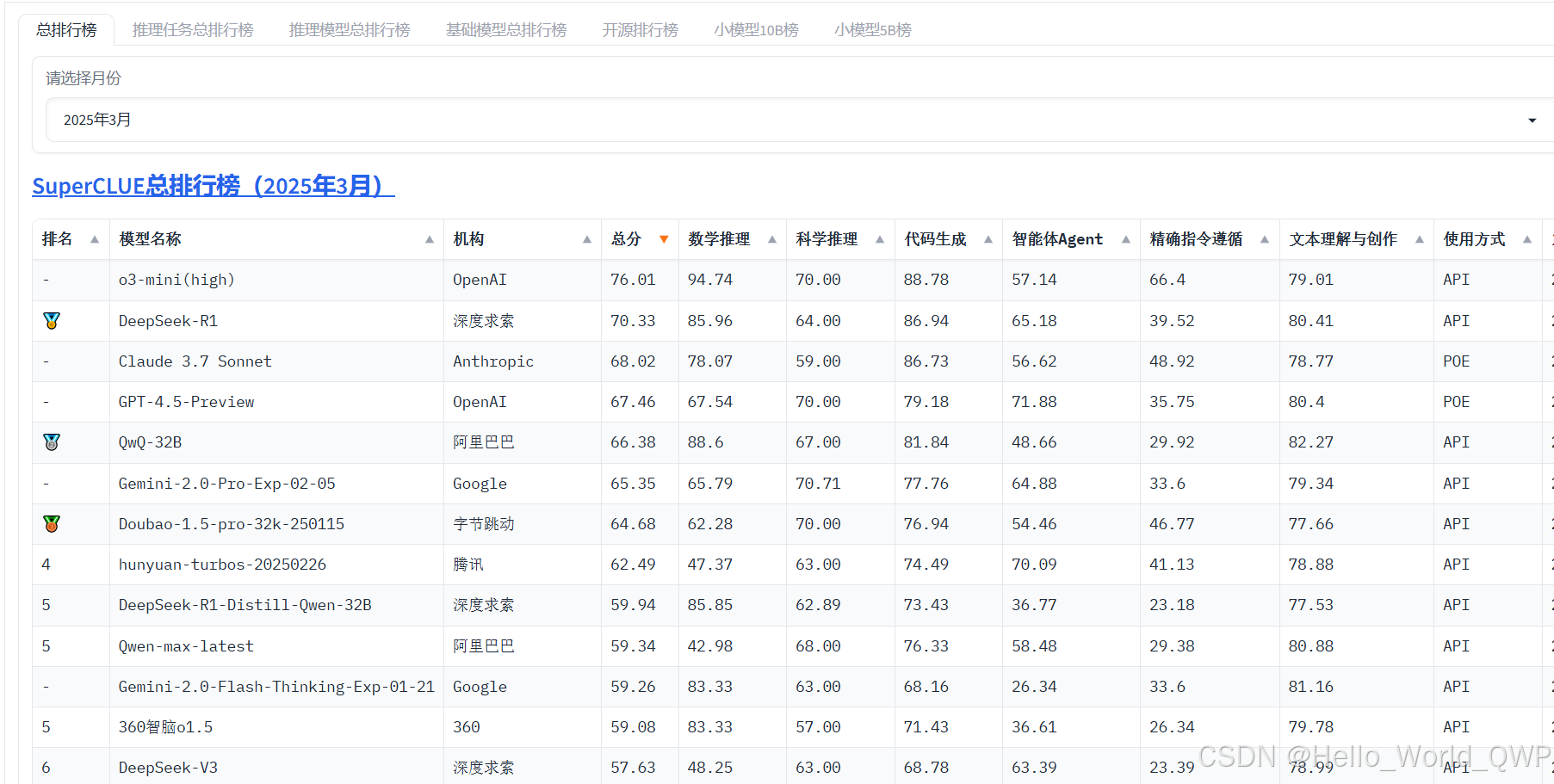Viewport: 1554px width, 784px height.
Task: Click the hunyuan-turbos-20250226 cell
Action: click(x=276, y=565)
